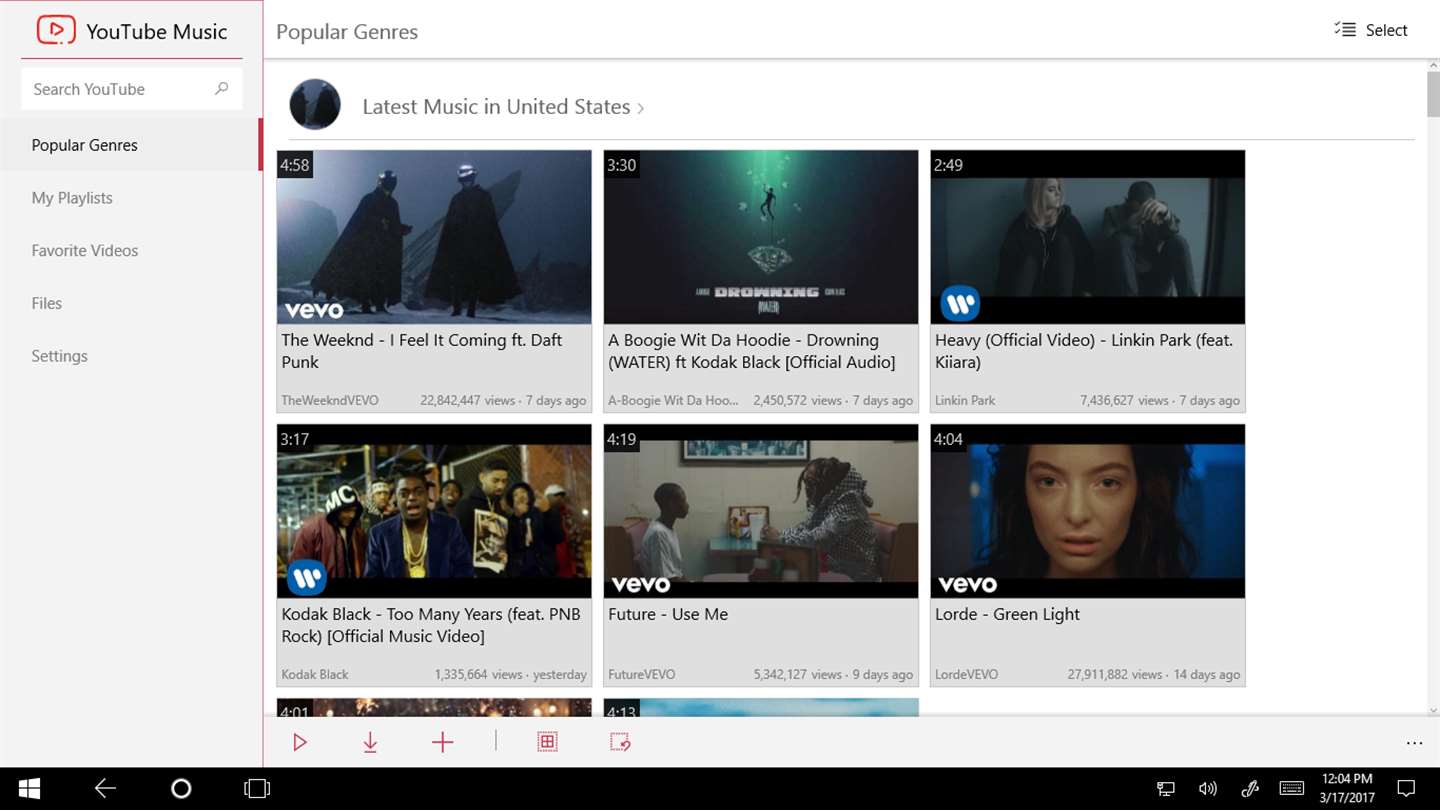This screenshot has width=1440, height=810.
Task: Click the title The Weeknd - I Feel It Coming
Action: pyautogui.click(x=422, y=351)
